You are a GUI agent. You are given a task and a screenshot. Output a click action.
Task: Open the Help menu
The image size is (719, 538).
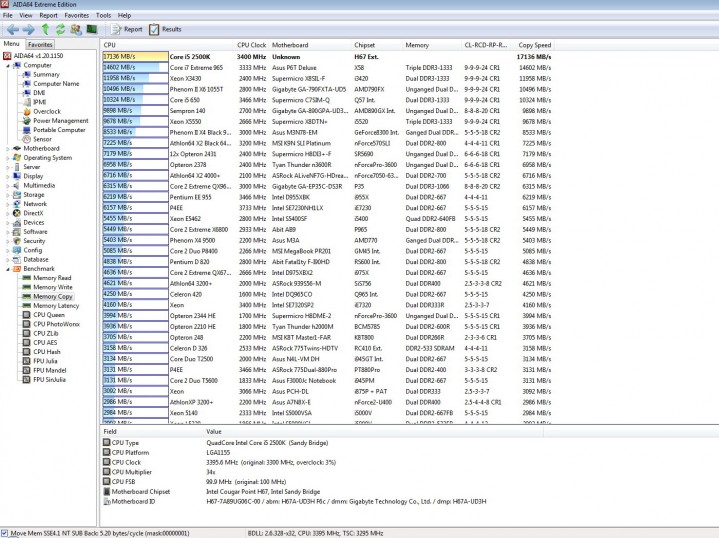click(x=124, y=15)
